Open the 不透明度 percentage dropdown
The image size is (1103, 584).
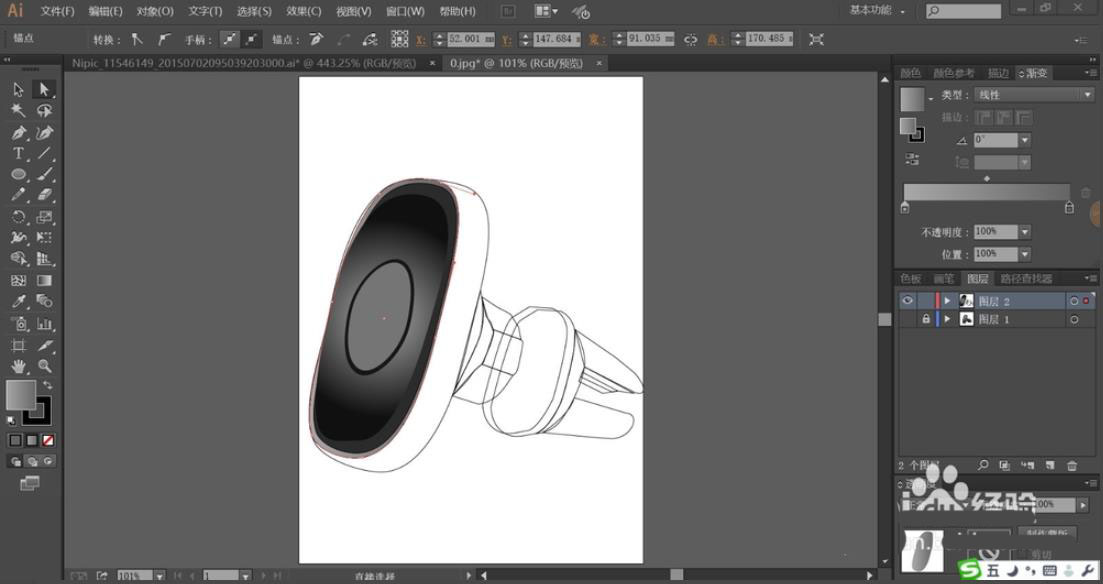[x=1025, y=231]
